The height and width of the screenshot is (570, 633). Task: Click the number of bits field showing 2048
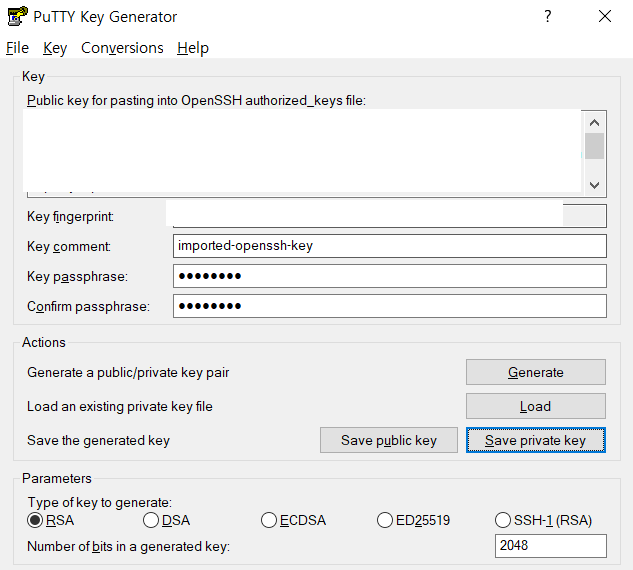coord(551,546)
